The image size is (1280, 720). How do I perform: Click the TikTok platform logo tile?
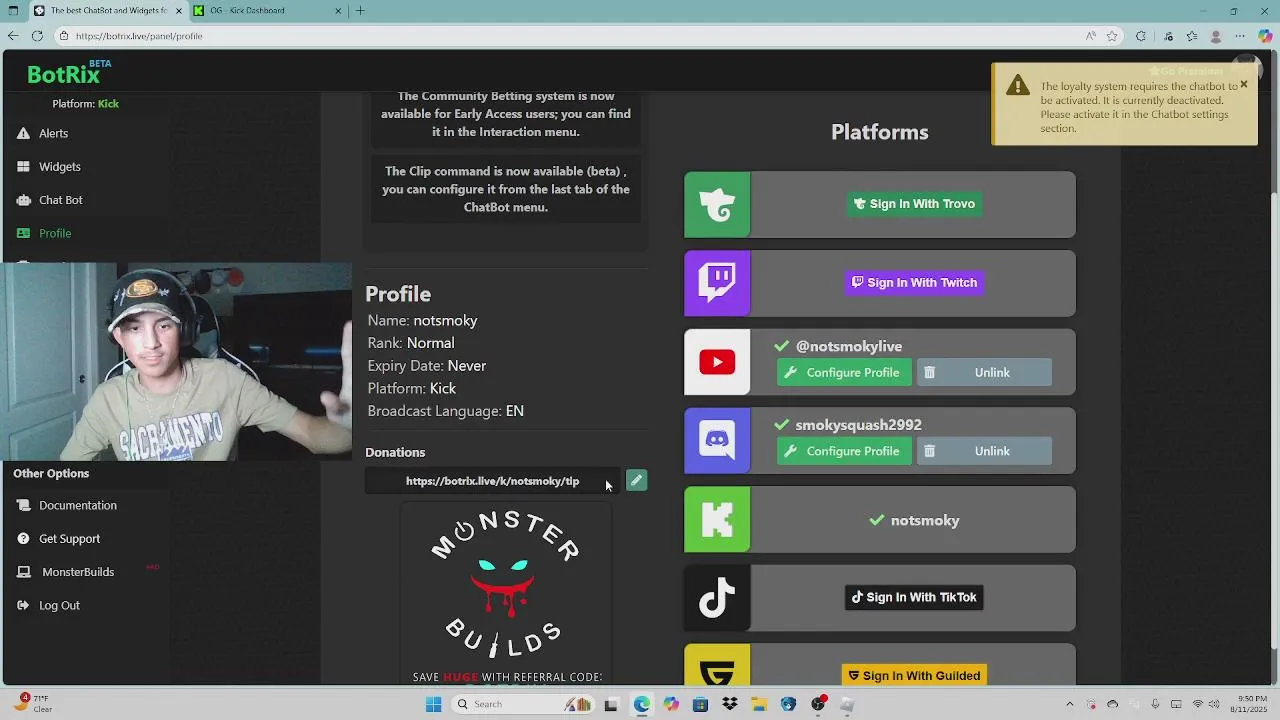point(717,598)
